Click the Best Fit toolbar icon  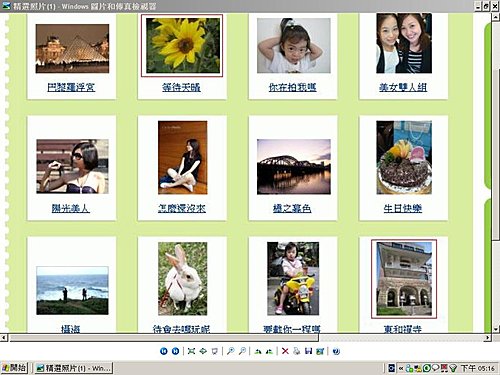pyautogui.click(x=191, y=351)
